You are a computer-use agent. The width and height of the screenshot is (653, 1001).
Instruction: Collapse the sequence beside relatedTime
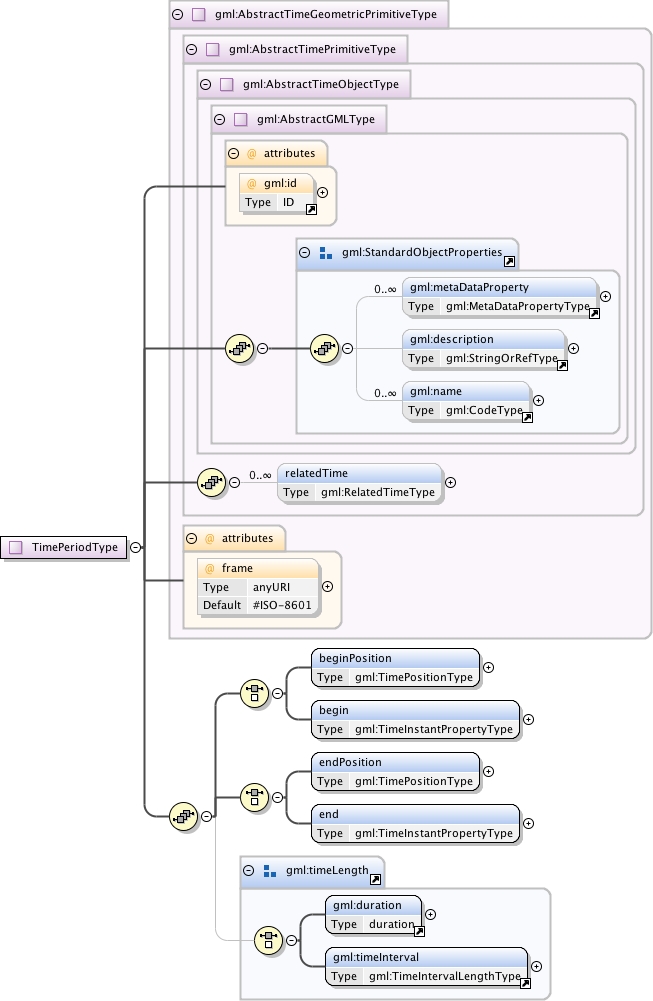coord(234,483)
